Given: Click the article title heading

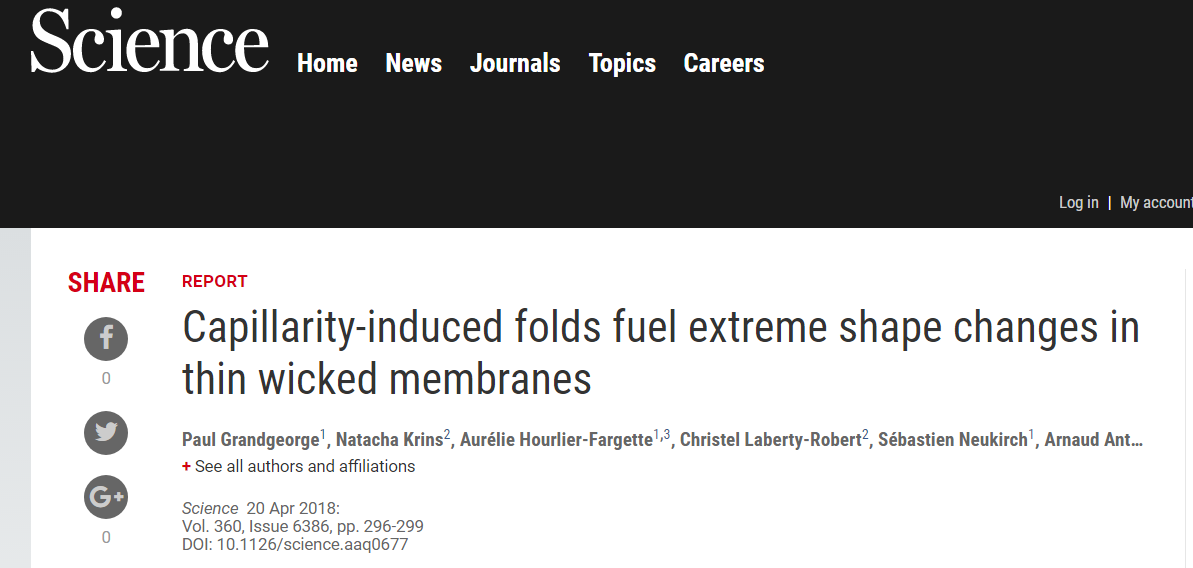Looking at the screenshot, I should [x=660, y=354].
